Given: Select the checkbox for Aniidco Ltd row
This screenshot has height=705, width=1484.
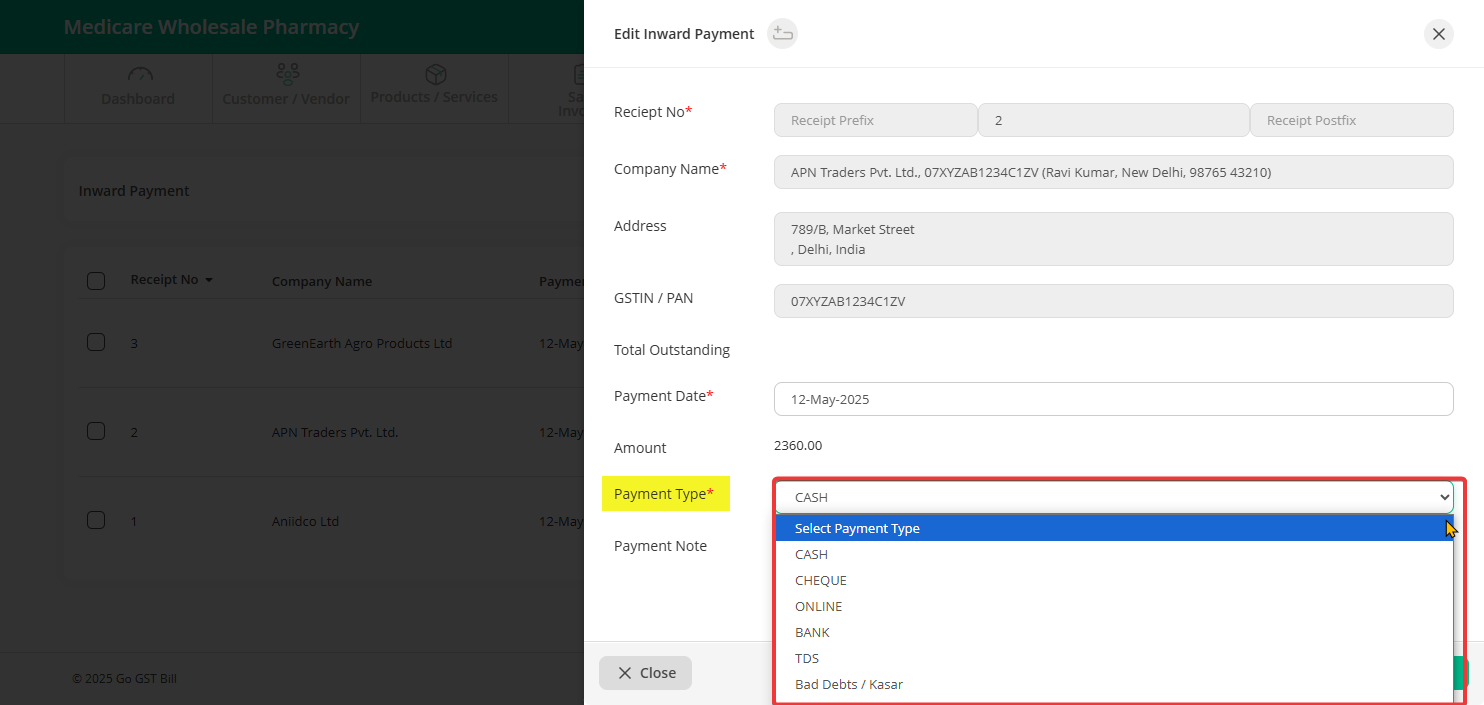Looking at the screenshot, I should [x=96, y=520].
